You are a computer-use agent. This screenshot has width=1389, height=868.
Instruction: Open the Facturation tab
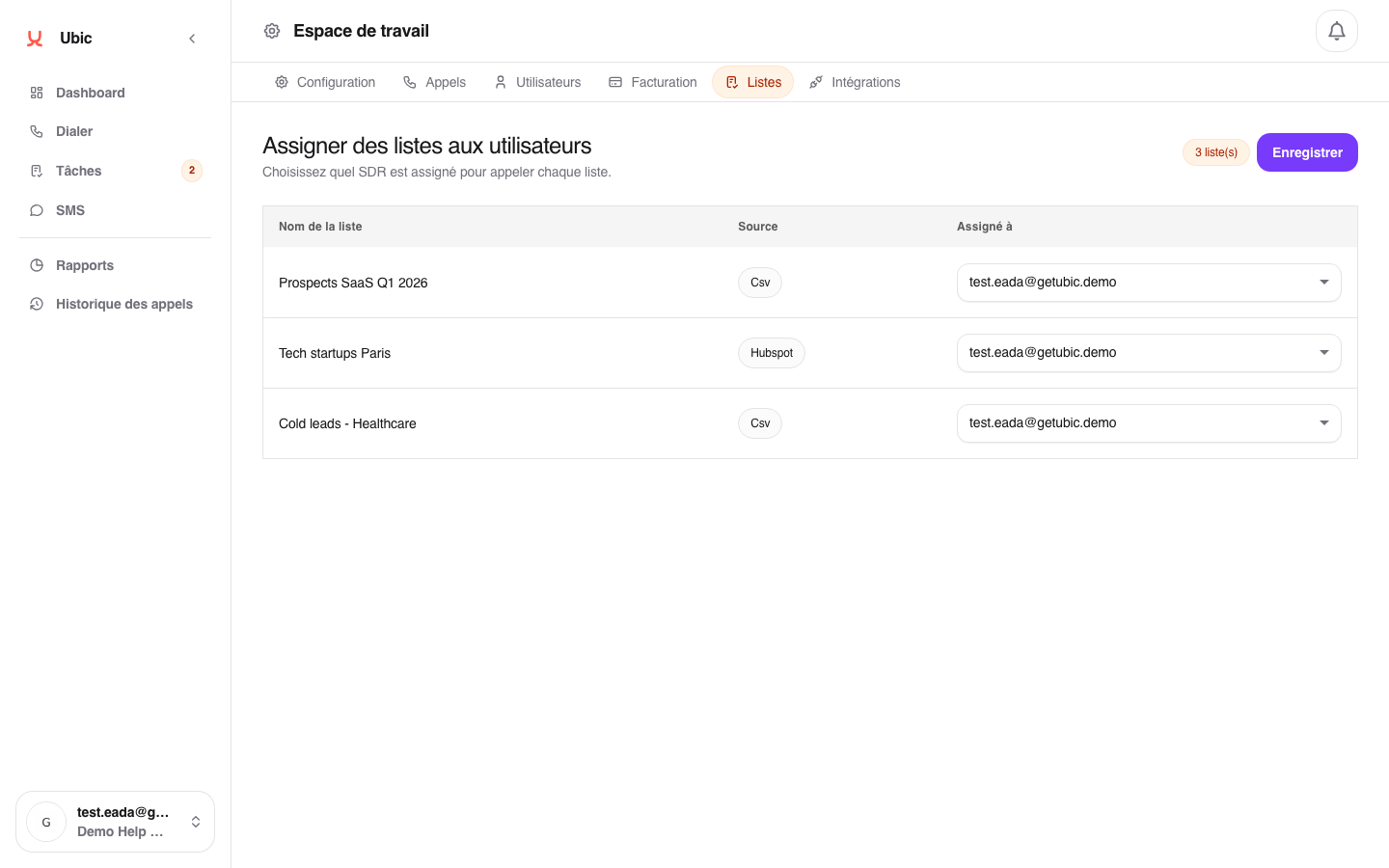(x=653, y=82)
